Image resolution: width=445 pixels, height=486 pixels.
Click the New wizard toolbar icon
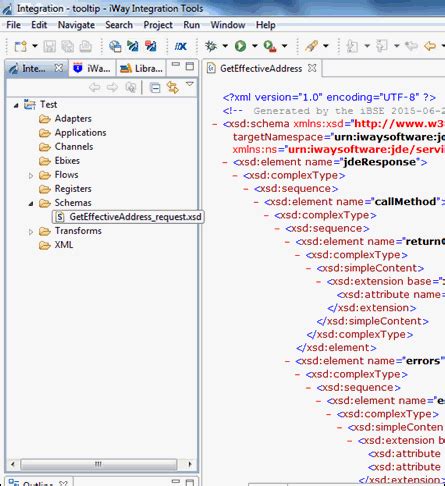click(21, 46)
